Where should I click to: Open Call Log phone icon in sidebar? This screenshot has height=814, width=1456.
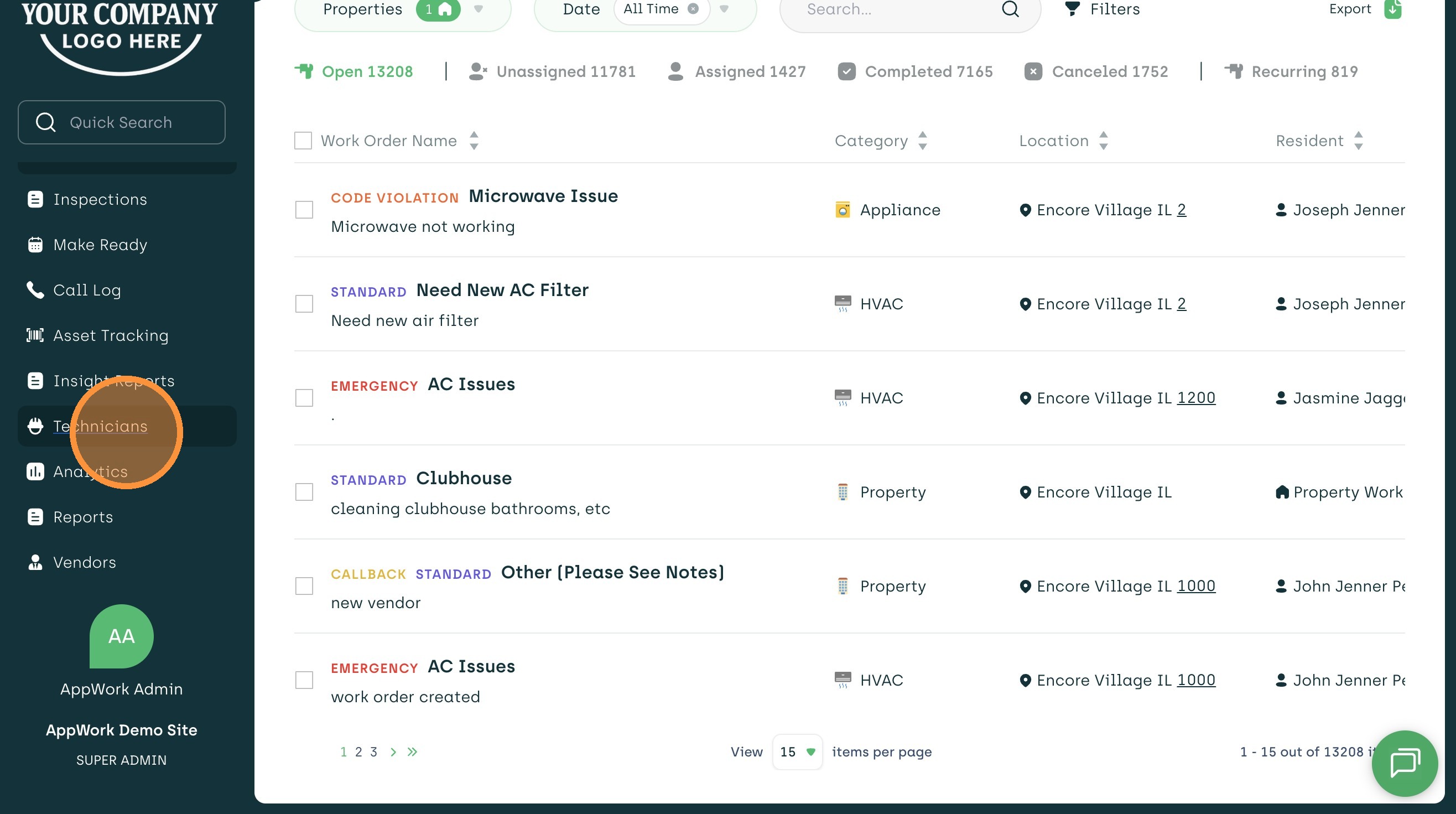(x=35, y=290)
